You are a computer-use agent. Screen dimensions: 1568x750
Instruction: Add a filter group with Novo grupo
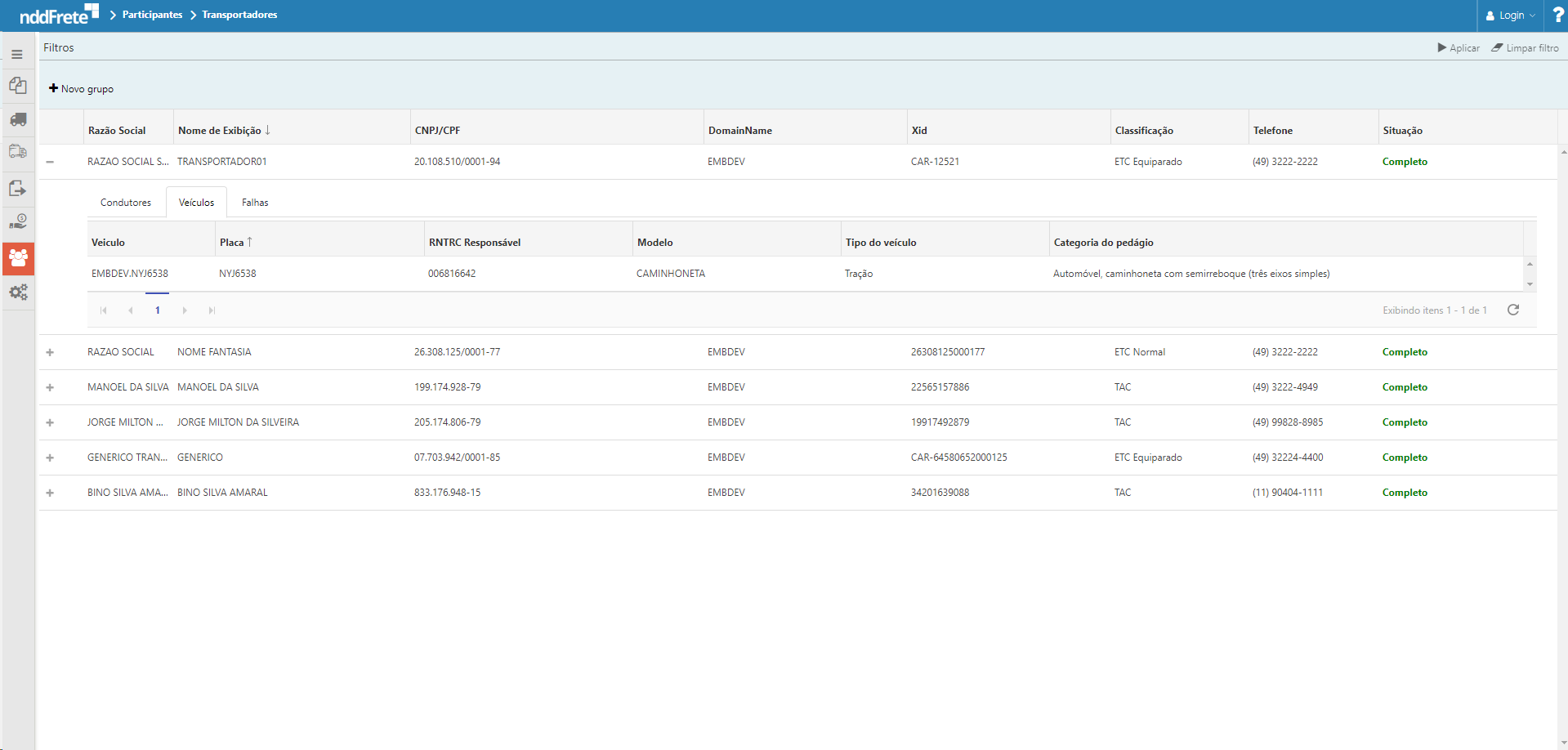pos(81,88)
